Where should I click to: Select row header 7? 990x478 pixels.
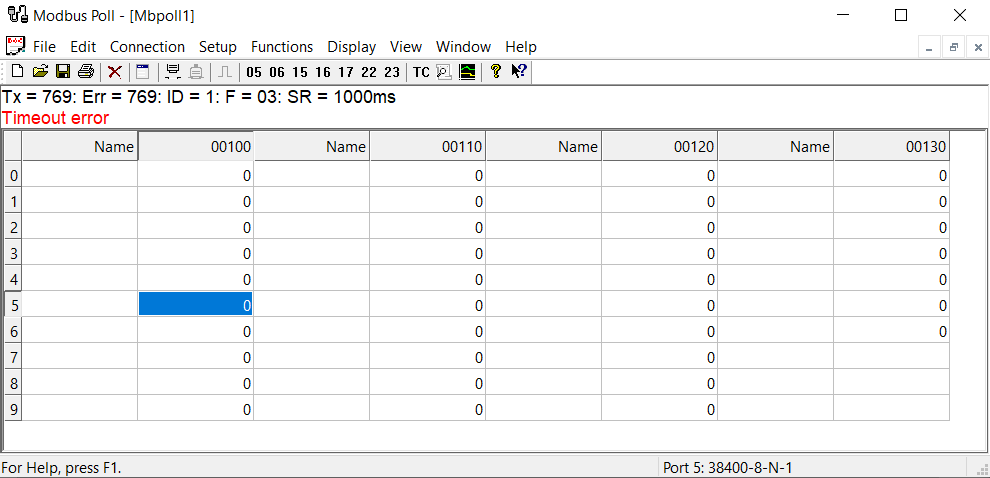13,357
